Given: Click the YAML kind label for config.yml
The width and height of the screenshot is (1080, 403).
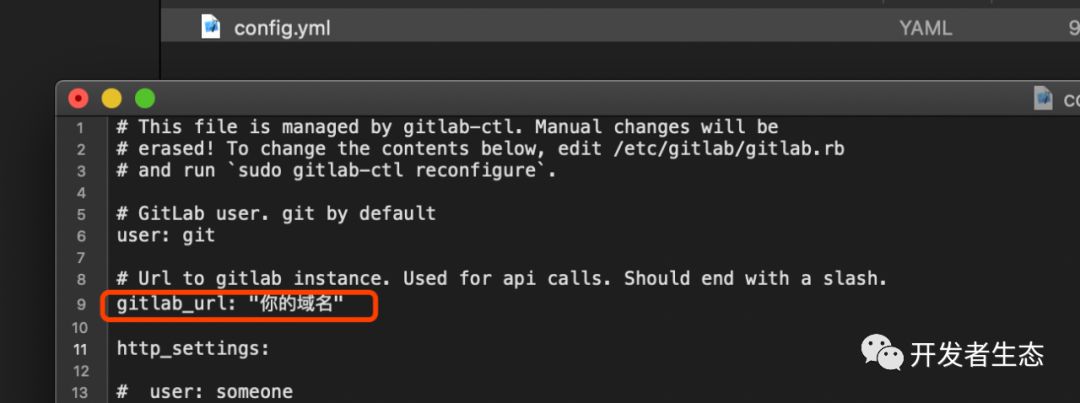Looking at the screenshot, I should point(924,28).
